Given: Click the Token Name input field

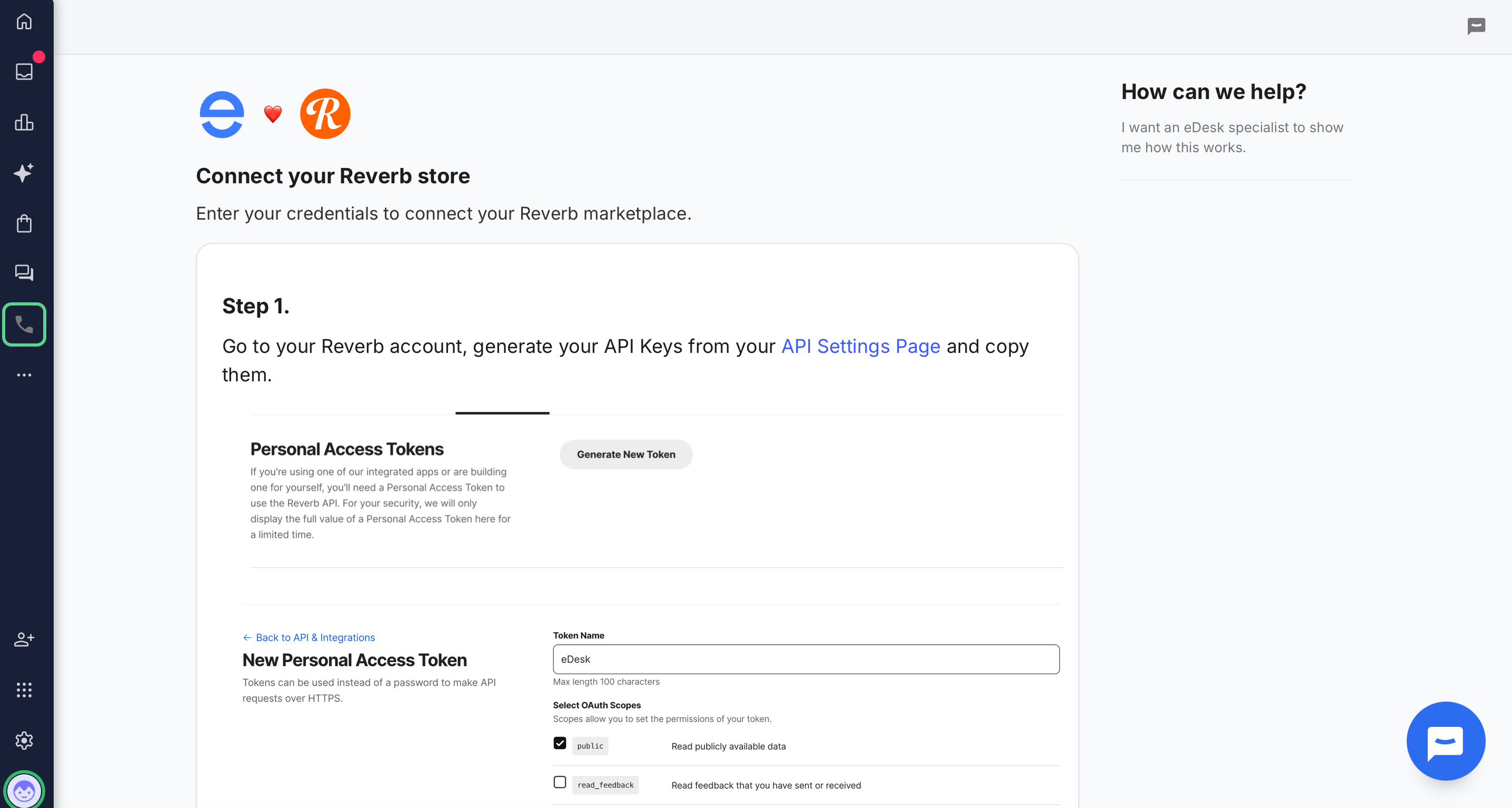Looking at the screenshot, I should [x=805, y=659].
